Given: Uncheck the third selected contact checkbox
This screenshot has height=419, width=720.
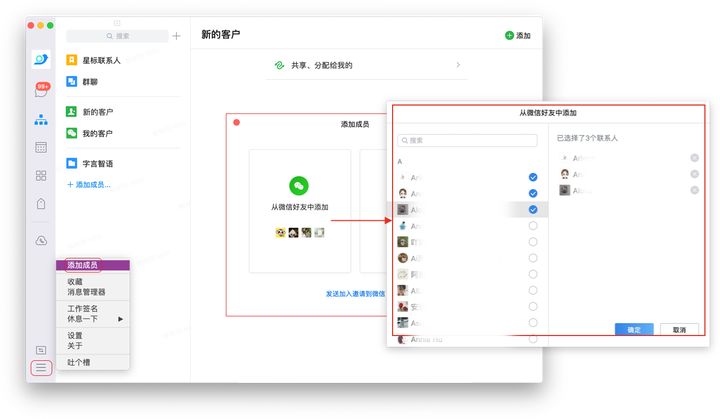Looking at the screenshot, I should pos(533,209).
